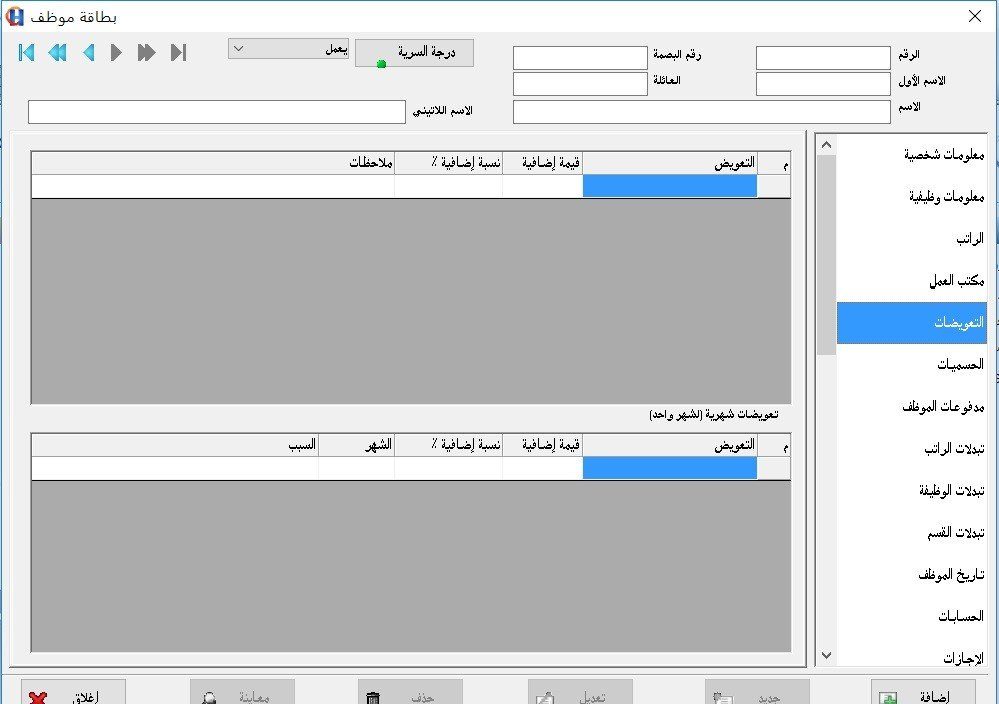Go to the next record arrow
Image resolution: width=999 pixels, height=704 pixels.
pyautogui.click(x=116, y=52)
